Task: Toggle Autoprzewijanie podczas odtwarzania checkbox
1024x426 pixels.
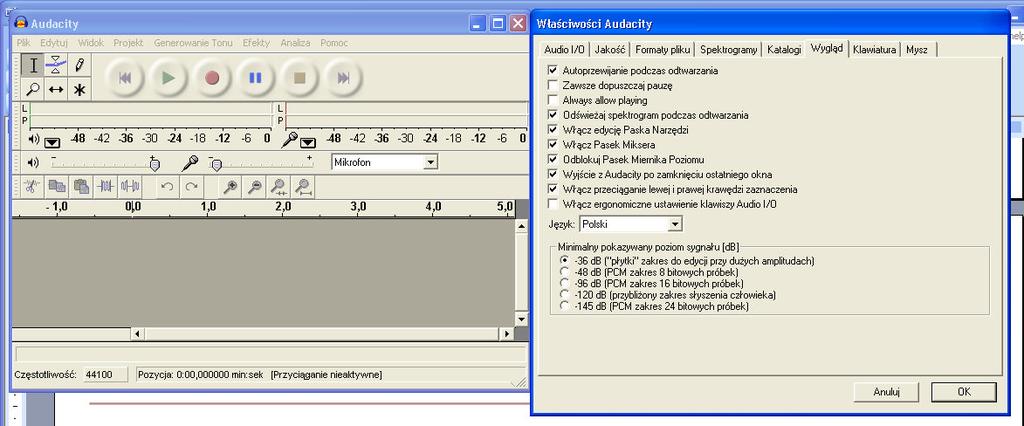Action: click(x=553, y=70)
